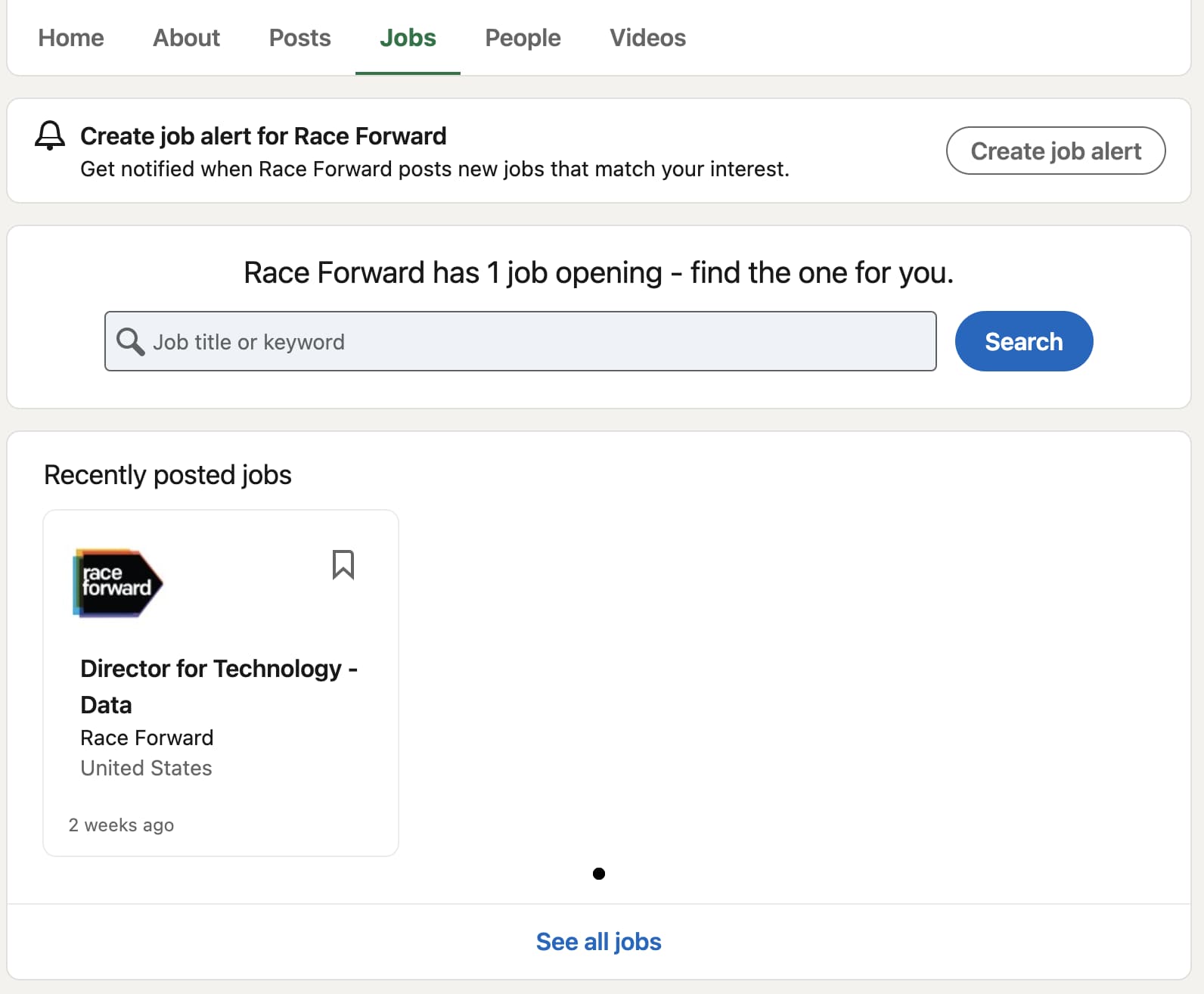Click the carousel pagination dot

[x=599, y=874]
